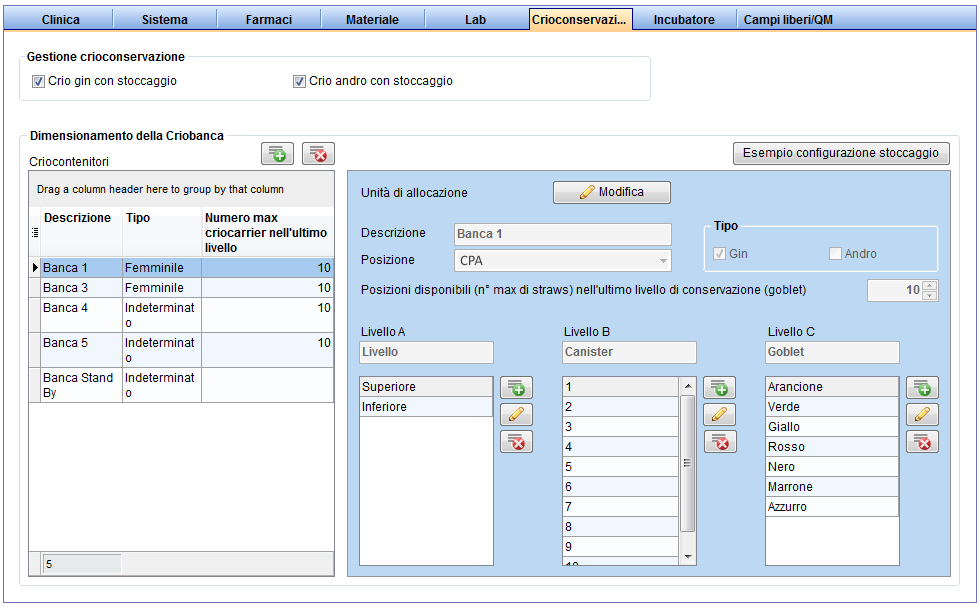This screenshot has height=607, width=980.
Task: Edit the selected Livello C goblet
Action: (x=922, y=414)
